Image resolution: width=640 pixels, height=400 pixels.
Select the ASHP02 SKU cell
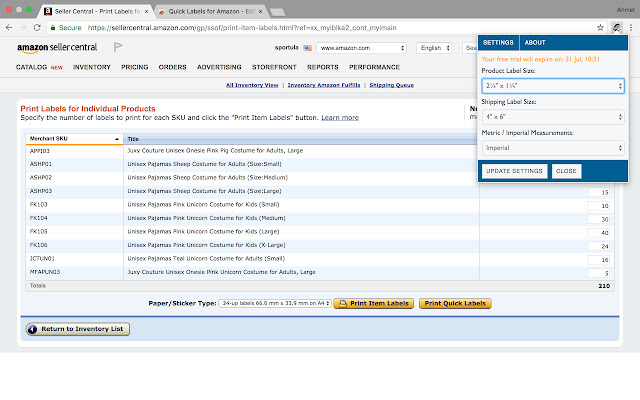click(x=74, y=178)
